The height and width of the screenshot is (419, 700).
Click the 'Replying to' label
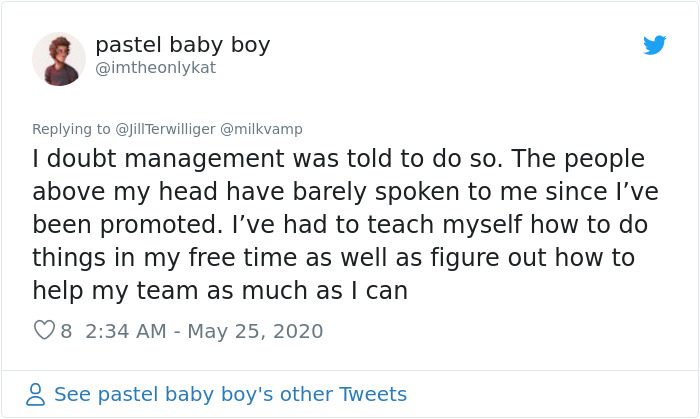[x=72, y=129]
